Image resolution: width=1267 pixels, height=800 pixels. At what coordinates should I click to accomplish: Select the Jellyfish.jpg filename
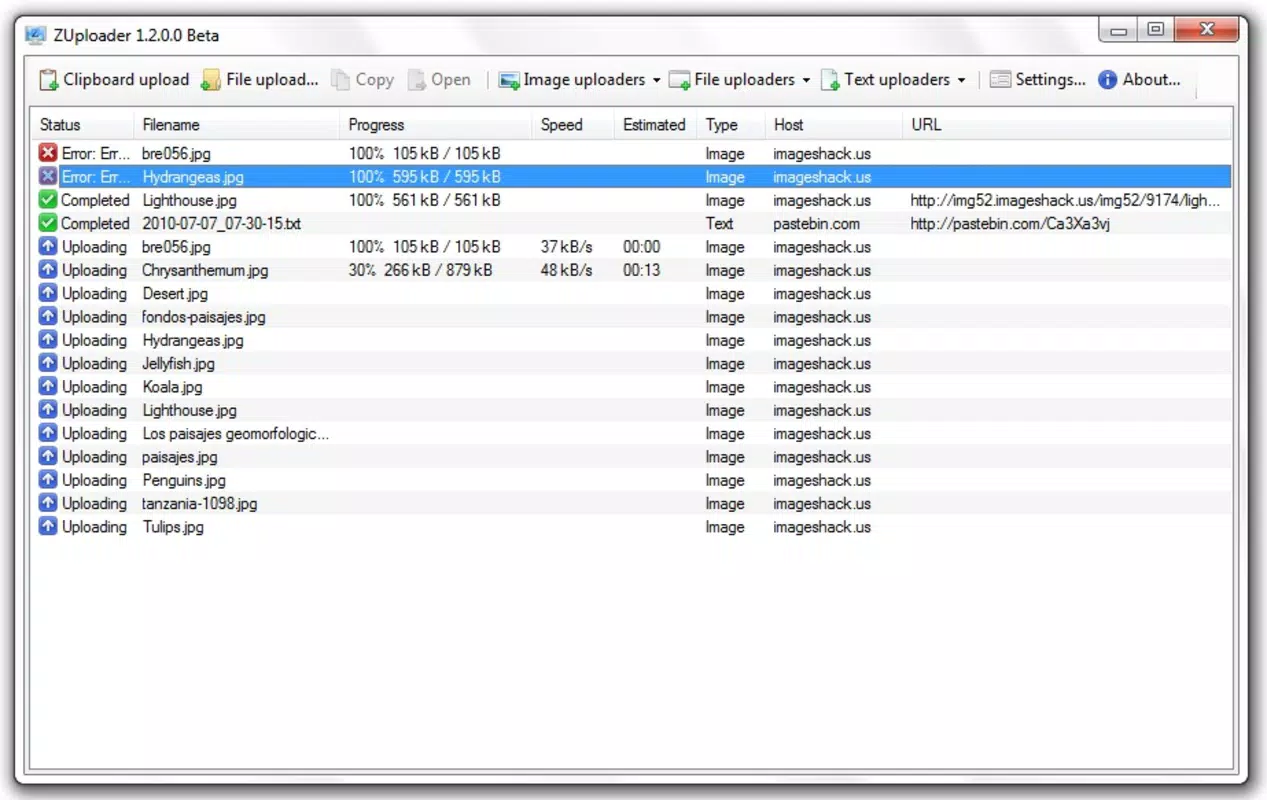tap(178, 364)
